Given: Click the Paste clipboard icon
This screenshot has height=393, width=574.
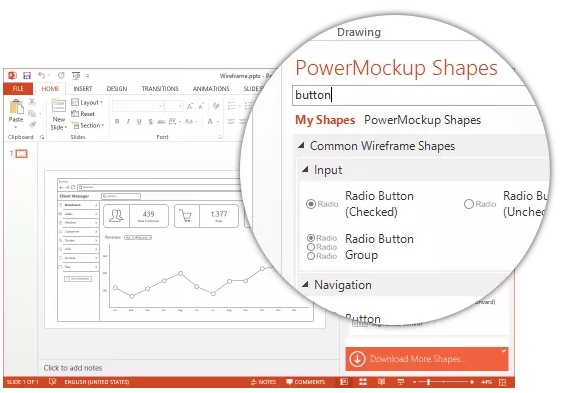Looking at the screenshot, I should [x=16, y=107].
